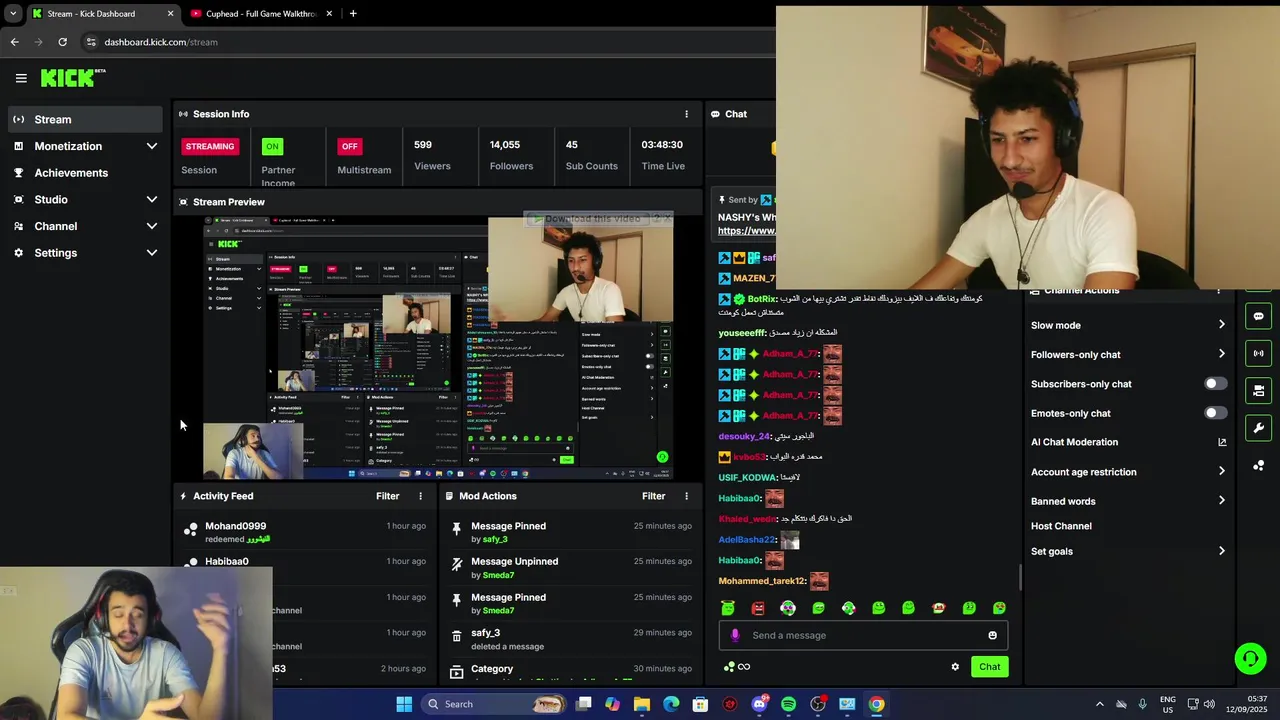Click the wrench icon in right rail
This screenshot has height=720, width=1280.
coord(1258,428)
